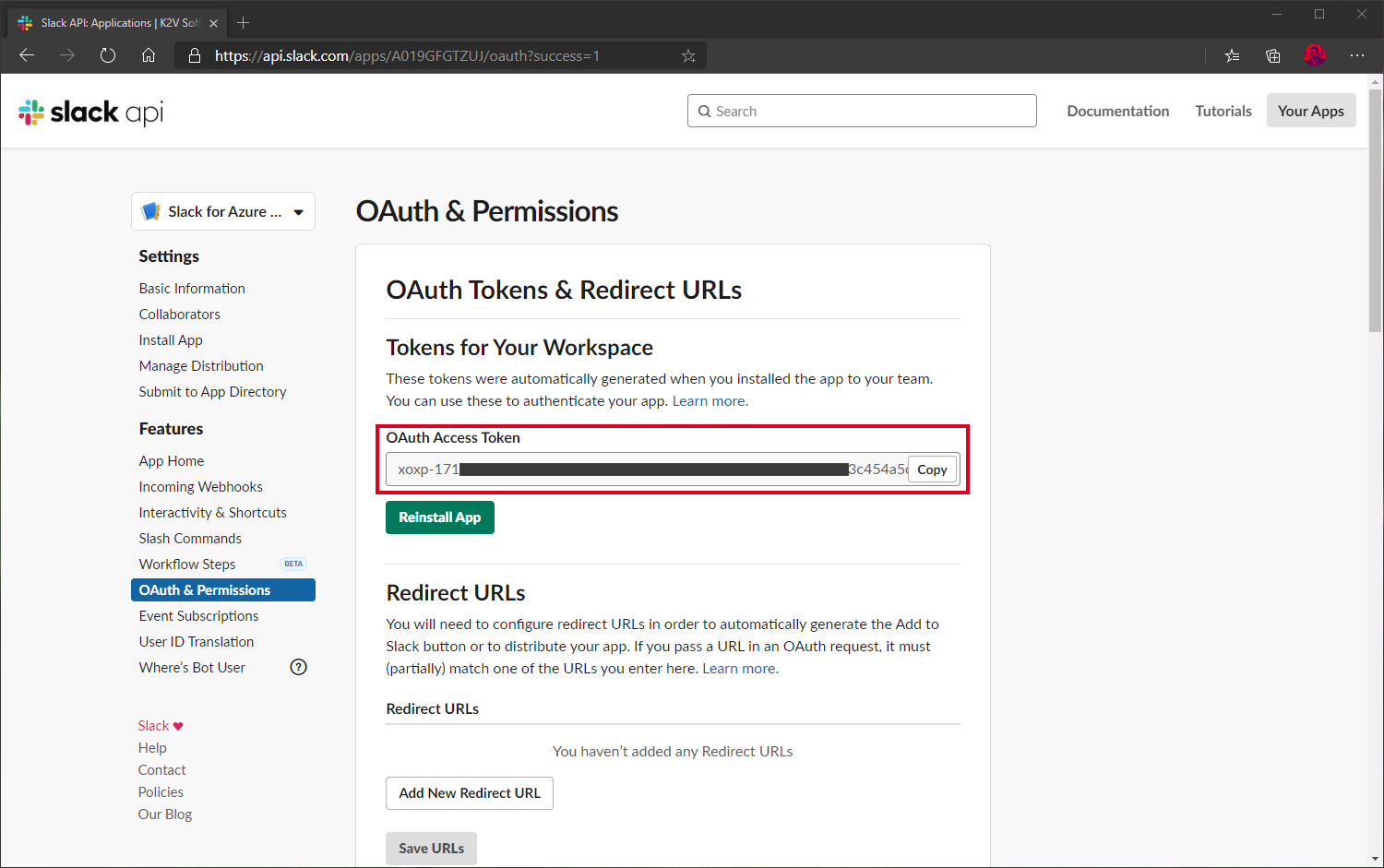
Task: Add this page to favorites star
Action: [688, 55]
